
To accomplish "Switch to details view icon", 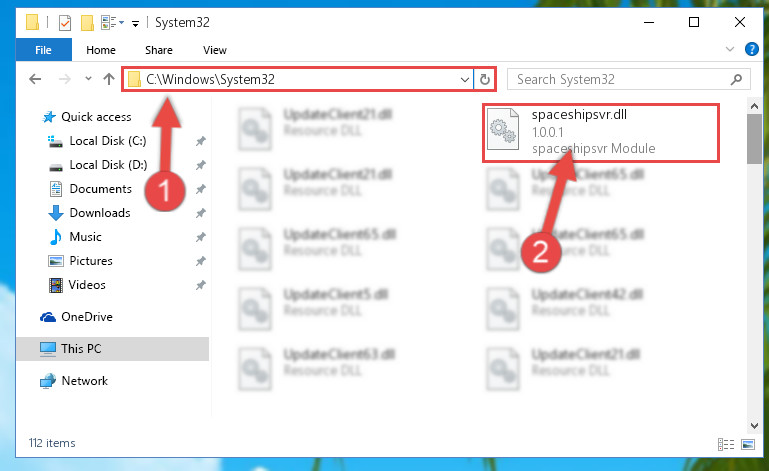I will pyautogui.click(x=726, y=445).
